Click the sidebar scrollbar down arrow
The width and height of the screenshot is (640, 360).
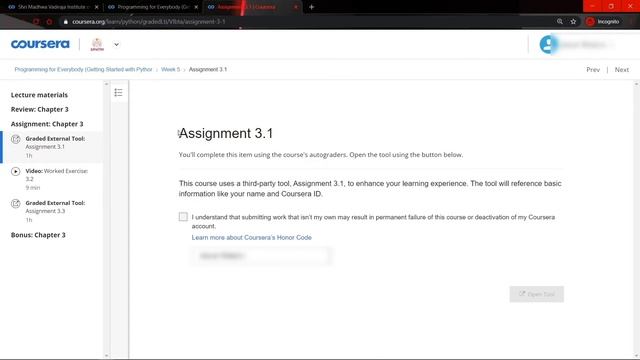coord(107,356)
